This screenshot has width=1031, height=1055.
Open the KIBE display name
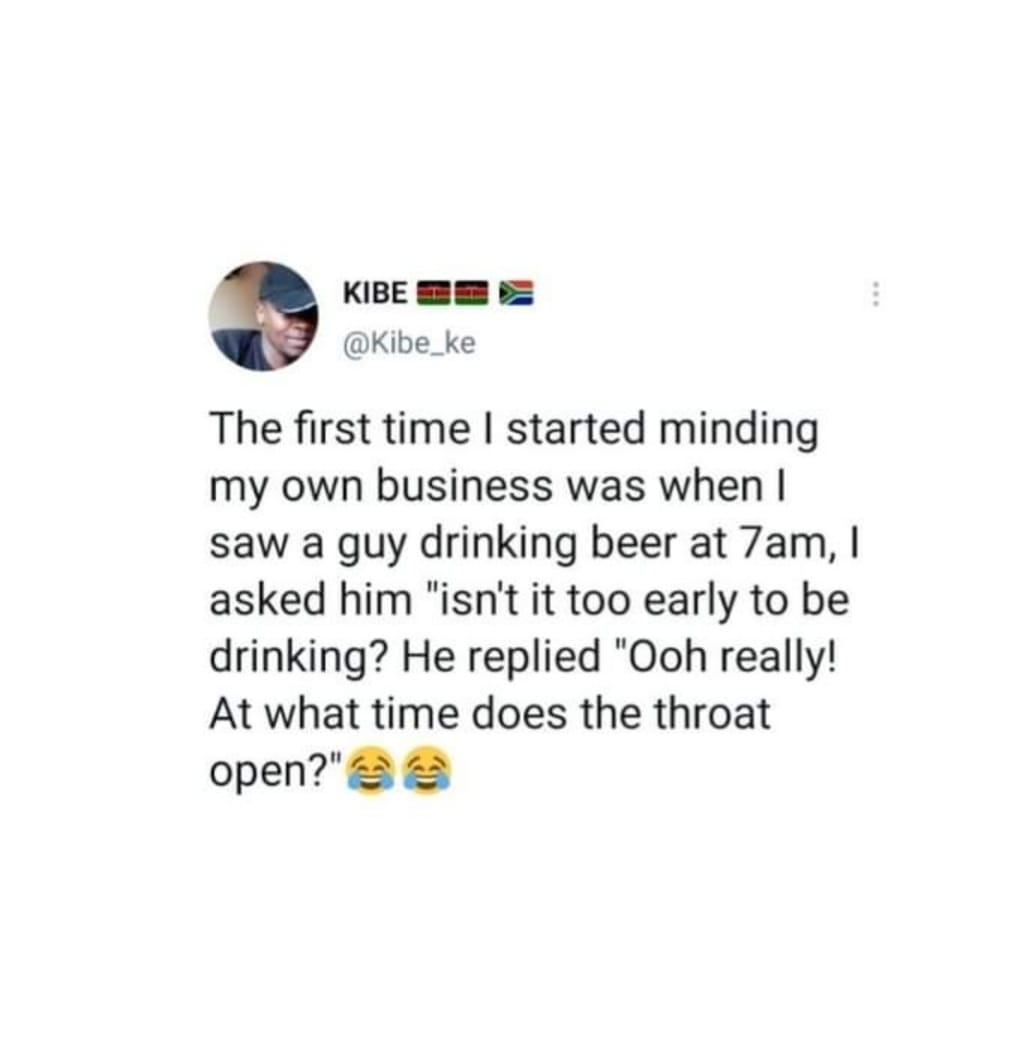tap(375, 293)
